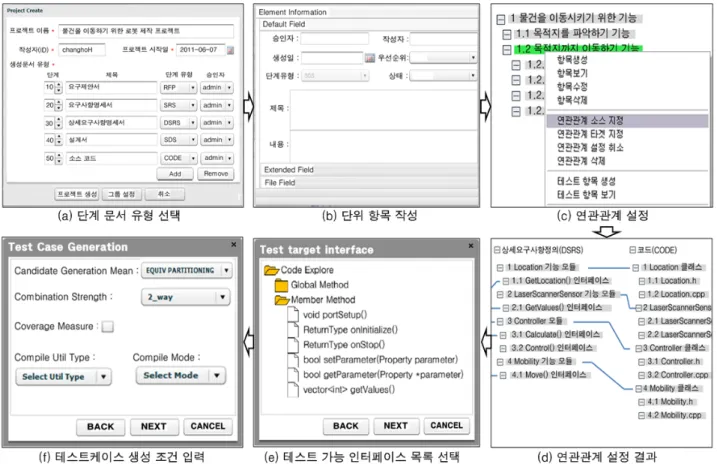Adjust stage number 50 stepper
The image size is (717, 464).
[58, 159]
